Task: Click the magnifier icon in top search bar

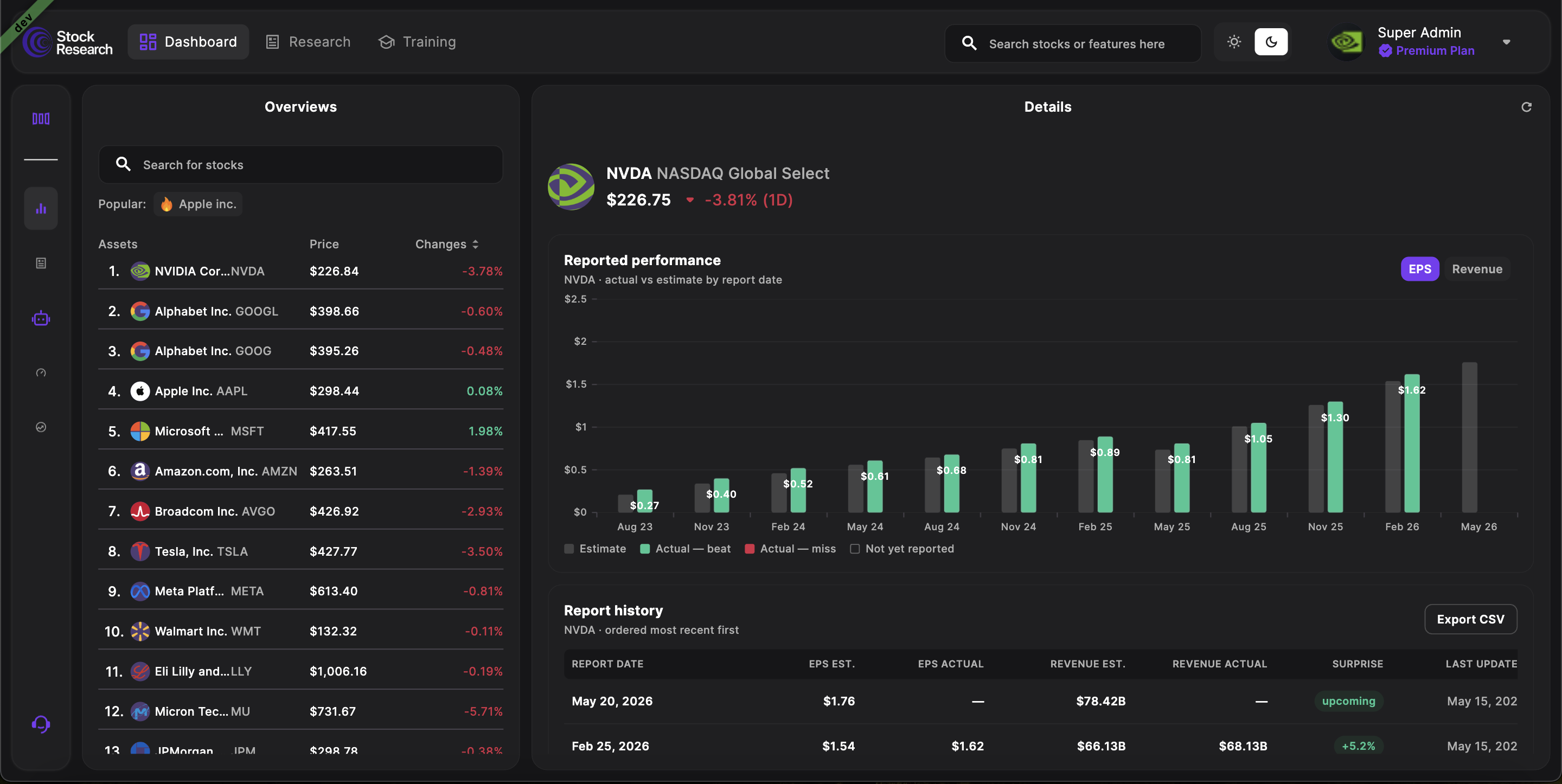Action: tap(969, 43)
